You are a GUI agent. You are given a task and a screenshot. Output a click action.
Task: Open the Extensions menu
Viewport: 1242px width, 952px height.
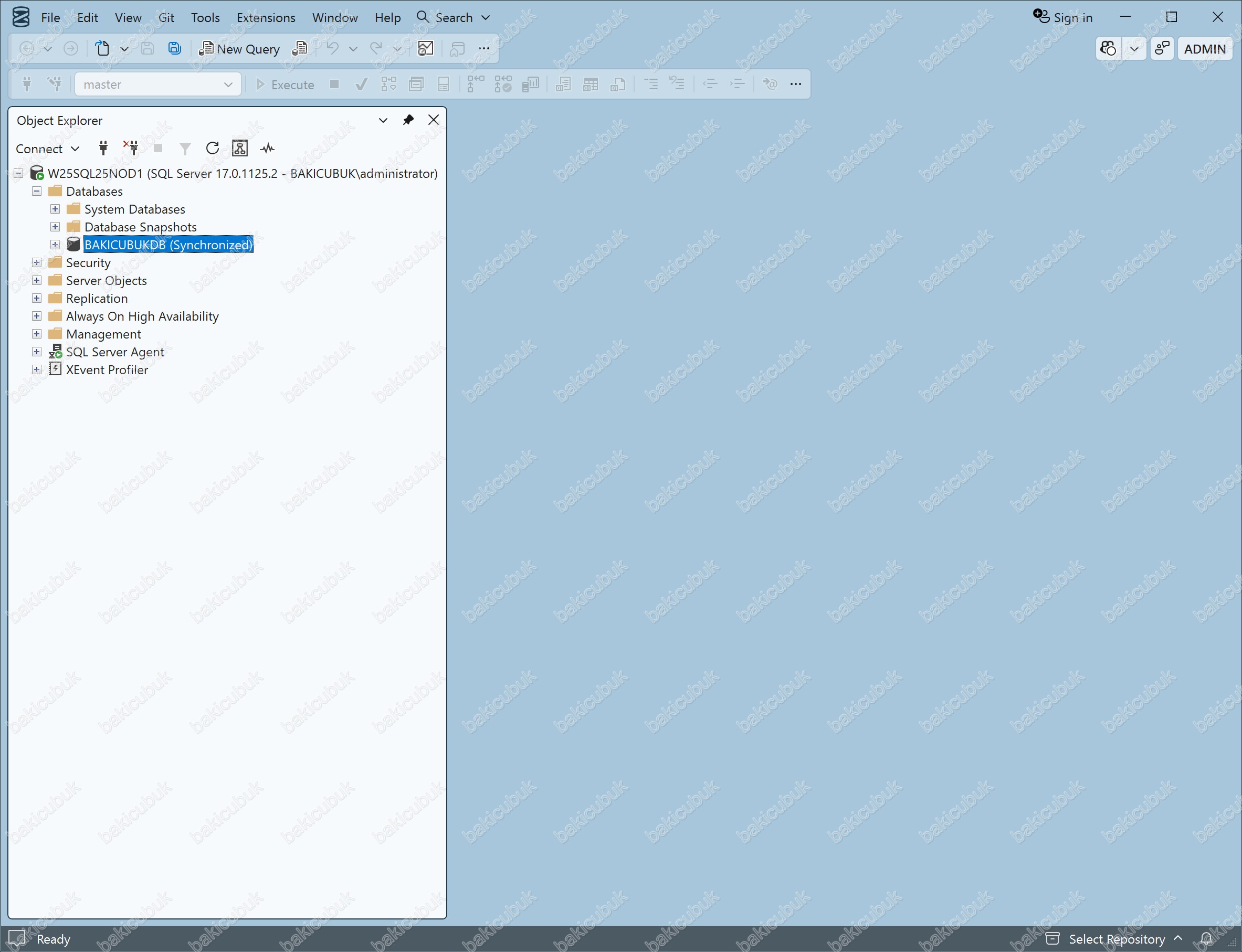coord(266,17)
